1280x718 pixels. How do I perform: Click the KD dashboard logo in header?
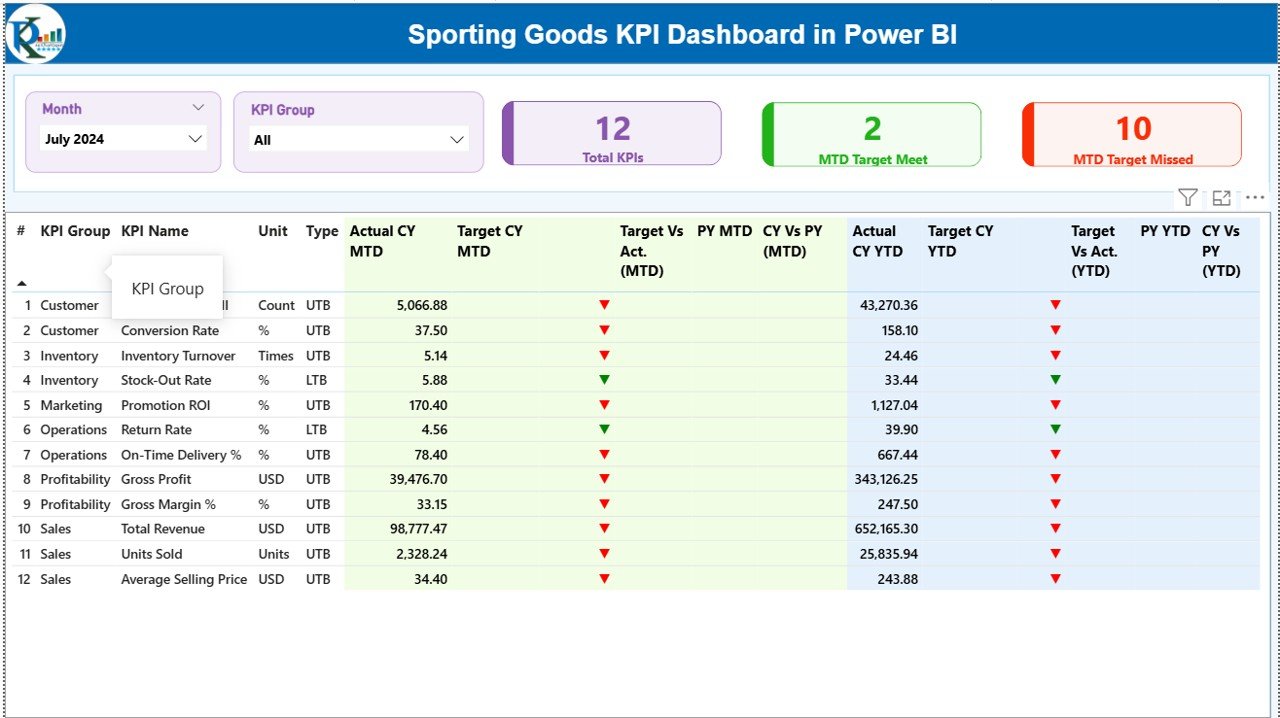(x=34, y=33)
